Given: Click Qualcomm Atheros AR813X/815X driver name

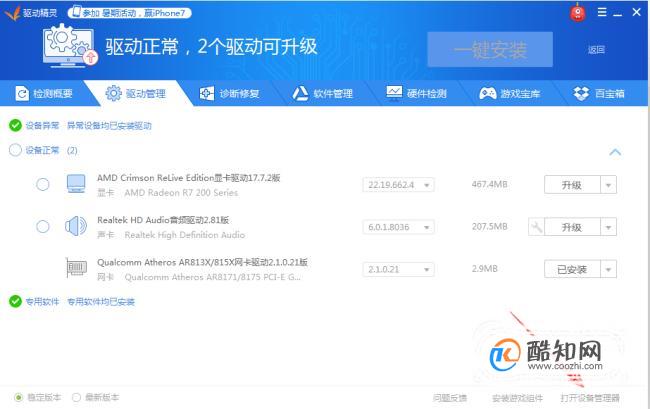Looking at the screenshot, I should click(x=202, y=262).
